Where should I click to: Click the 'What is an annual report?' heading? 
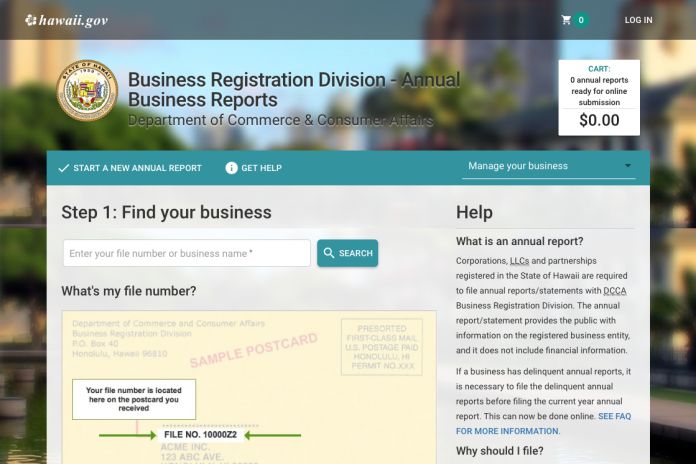pyautogui.click(x=519, y=241)
